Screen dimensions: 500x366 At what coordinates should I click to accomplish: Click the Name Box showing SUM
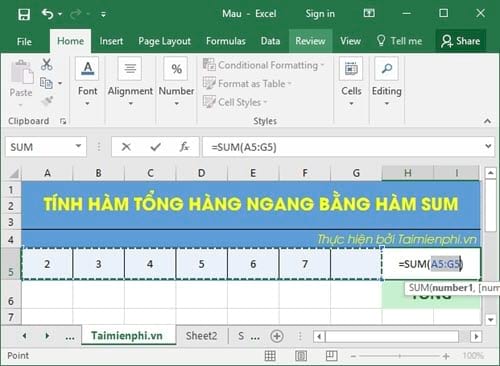click(x=40, y=147)
